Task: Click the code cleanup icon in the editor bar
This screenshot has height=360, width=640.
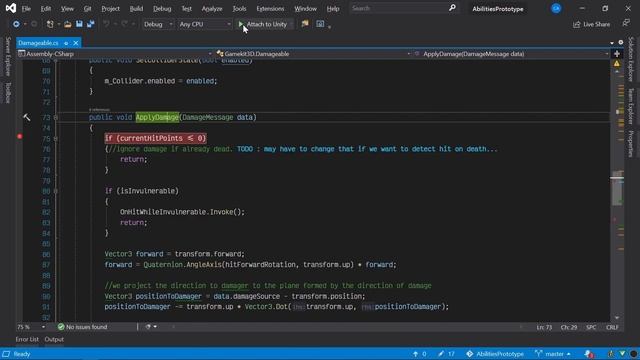Action: pyautogui.click(x=148, y=327)
